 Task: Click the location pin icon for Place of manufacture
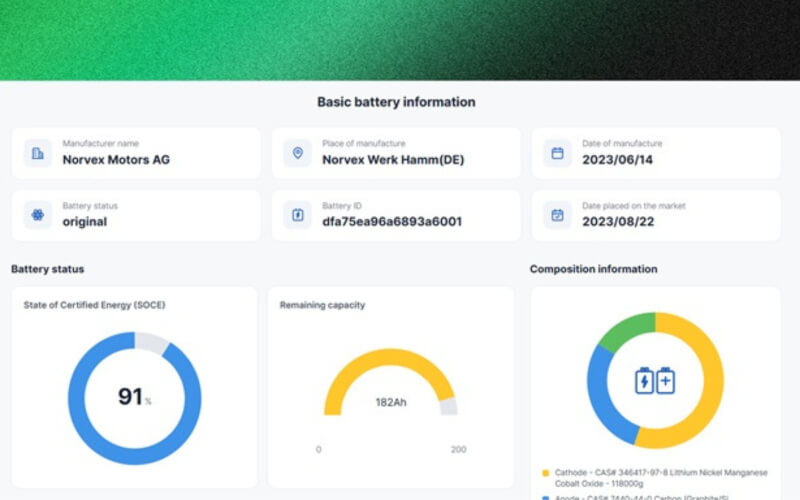(297, 153)
